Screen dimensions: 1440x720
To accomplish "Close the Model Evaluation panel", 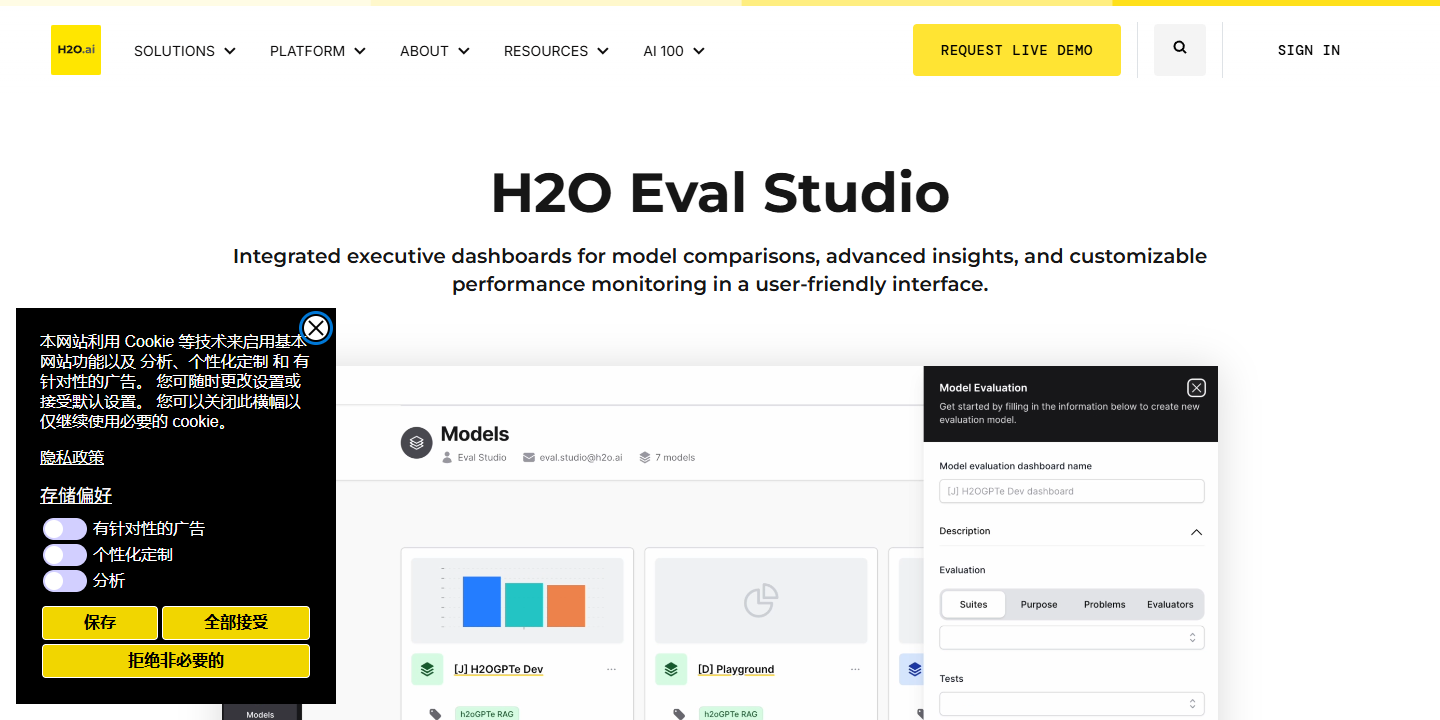I will pyautogui.click(x=1196, y=388).
